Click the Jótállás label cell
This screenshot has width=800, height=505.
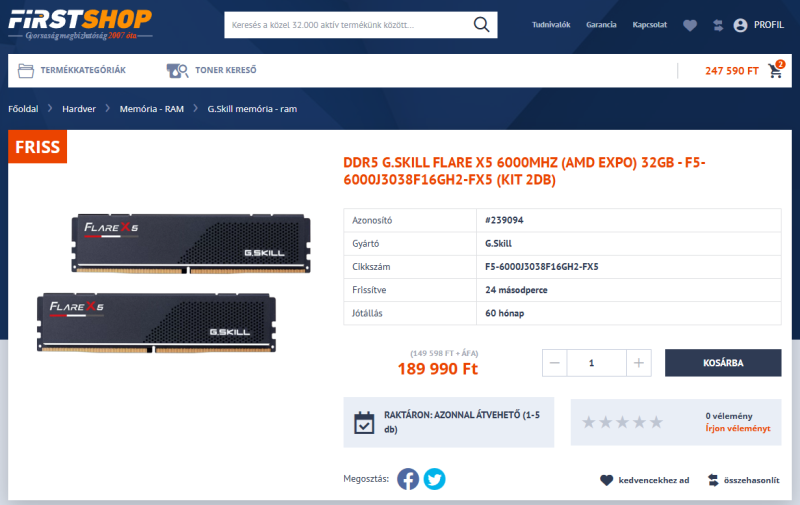(410, 313)
